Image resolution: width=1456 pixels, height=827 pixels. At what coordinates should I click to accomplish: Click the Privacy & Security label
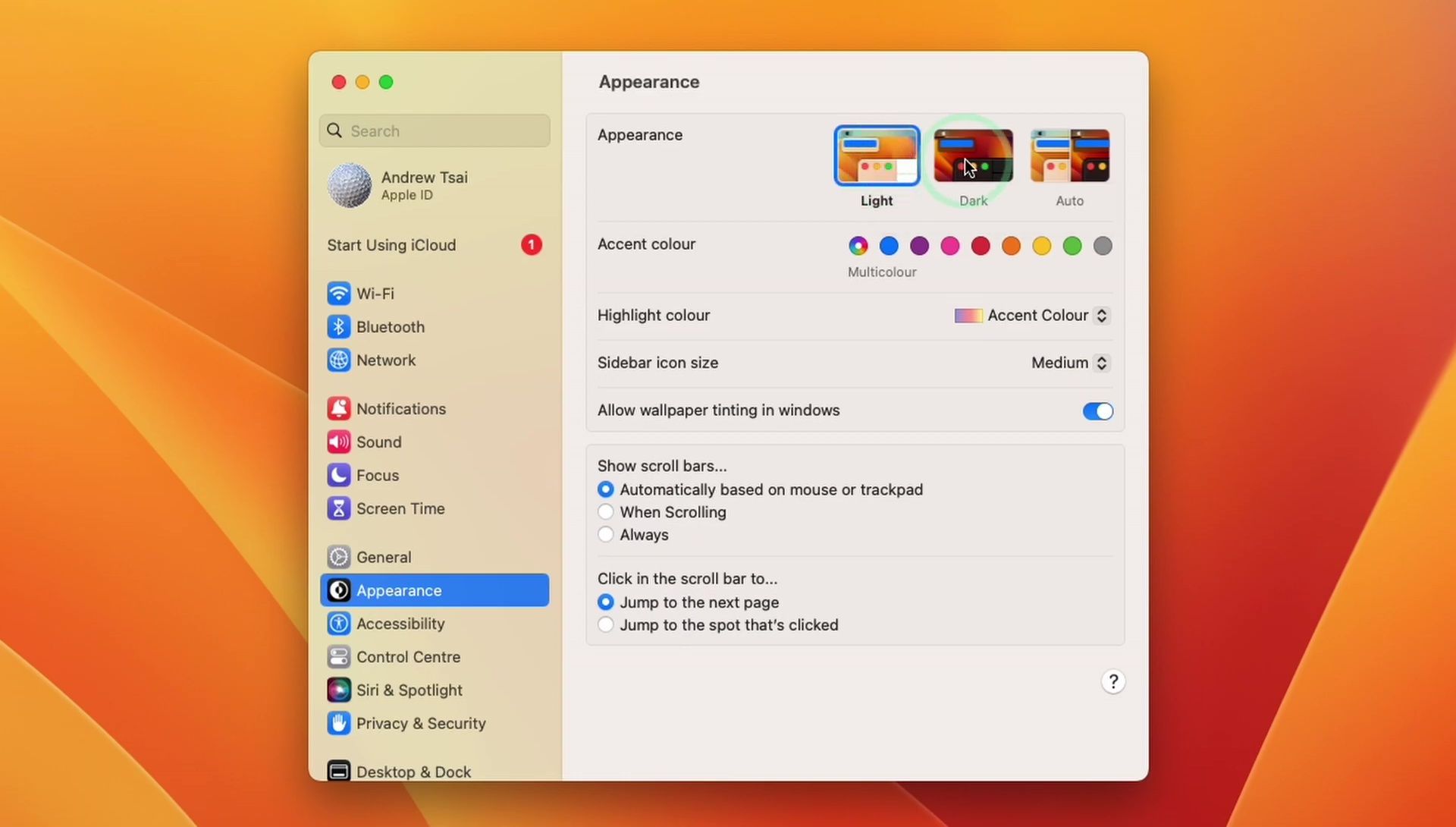click(421, 724)
